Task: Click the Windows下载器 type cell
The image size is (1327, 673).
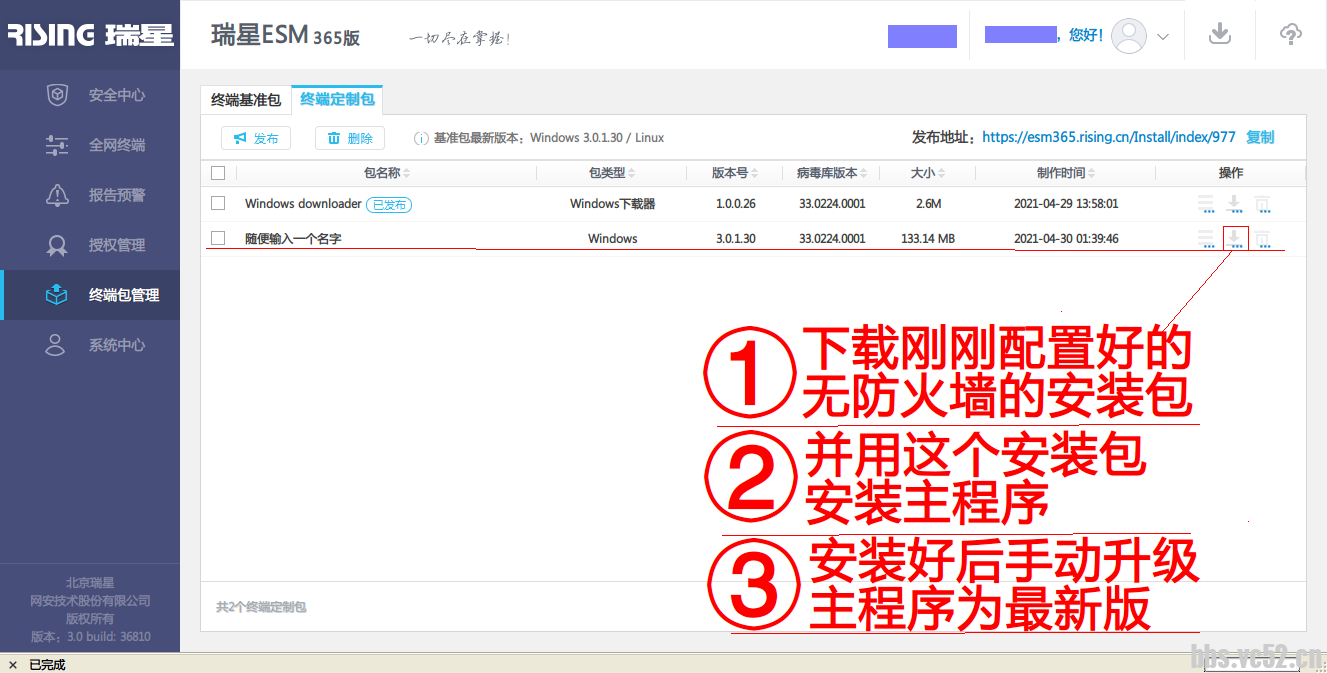Action: (613, 204)
